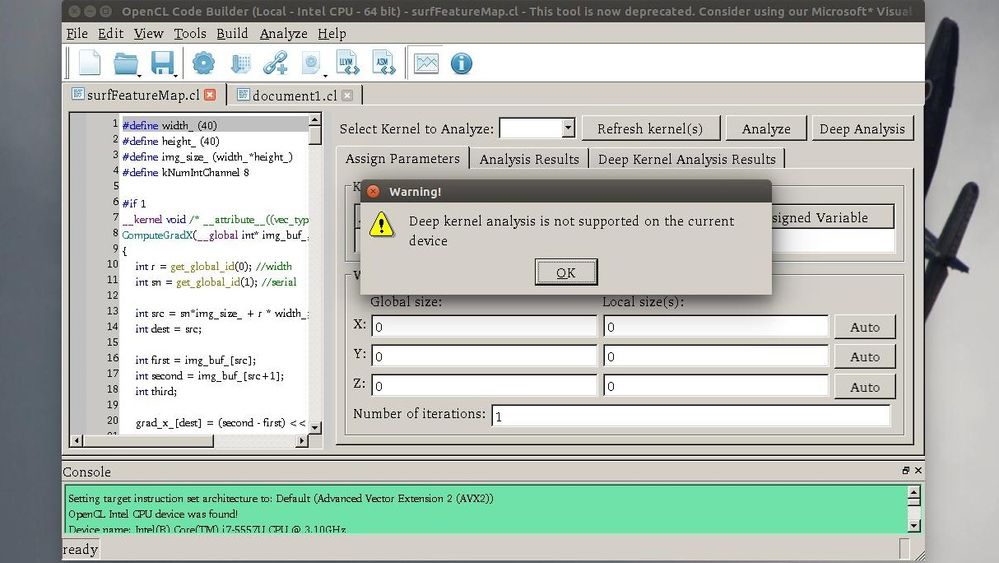The width and height of the screenshot is (999, 563).
Task: Float the Console panel with the detach icon
Action: click(x=905, y=470)
